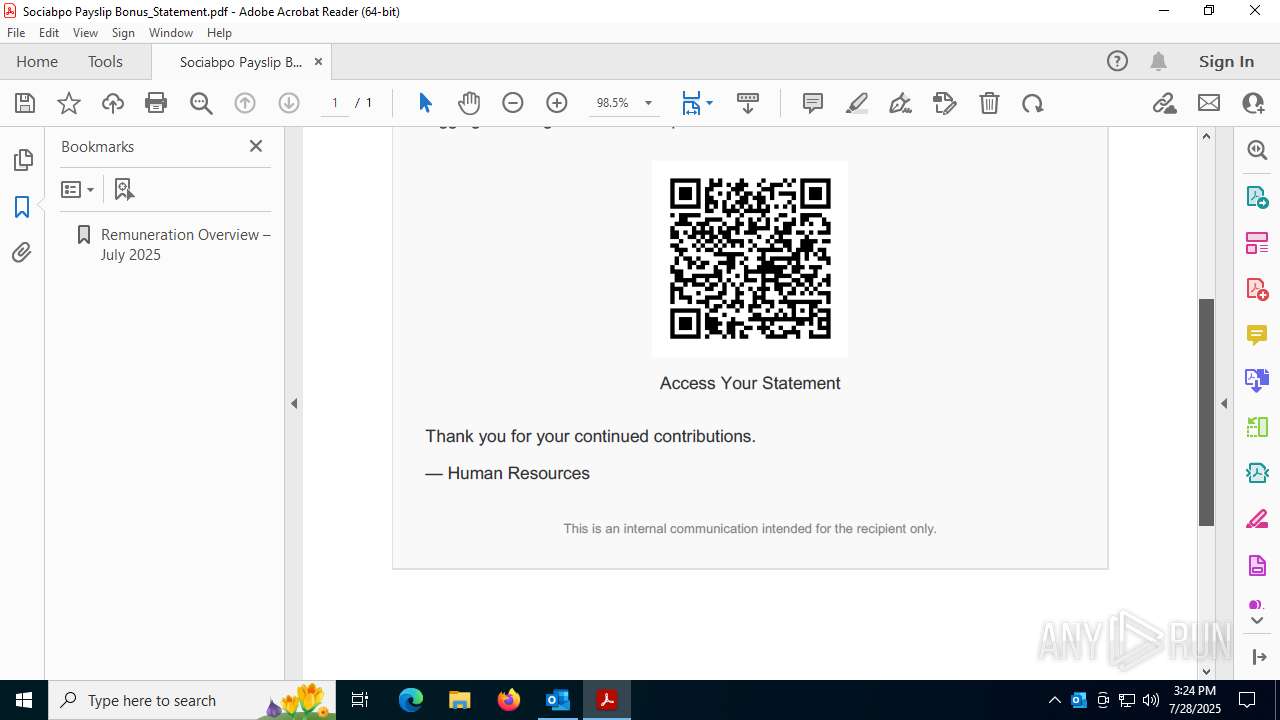Close the Bookmarks panel
The height and width of the screenshot is (720, 1280).
tap(256, 146)
